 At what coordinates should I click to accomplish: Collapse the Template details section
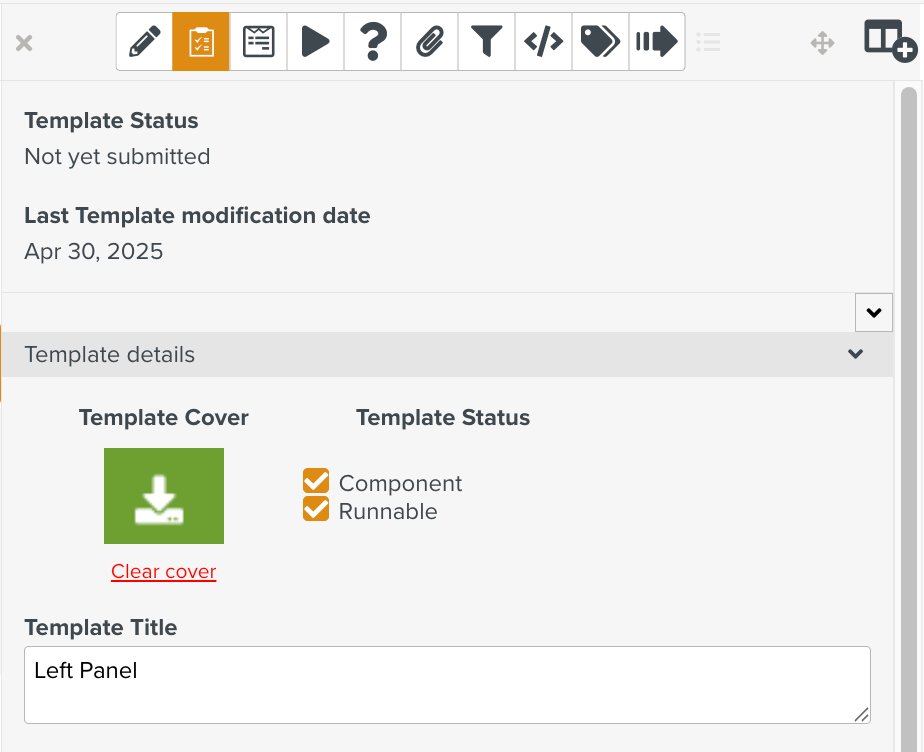855,354
